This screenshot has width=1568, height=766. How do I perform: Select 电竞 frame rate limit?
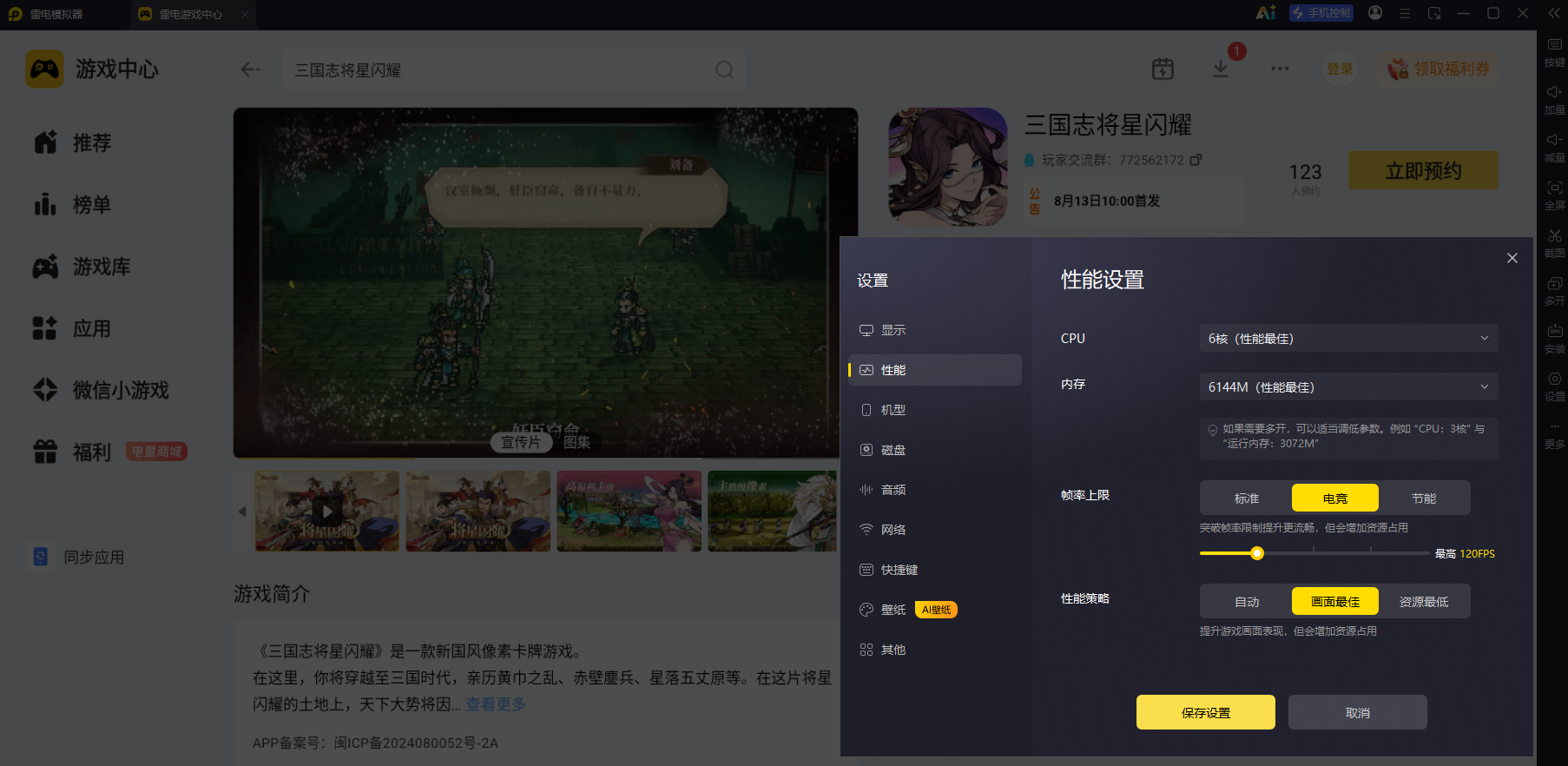(x=1335, y=498)
